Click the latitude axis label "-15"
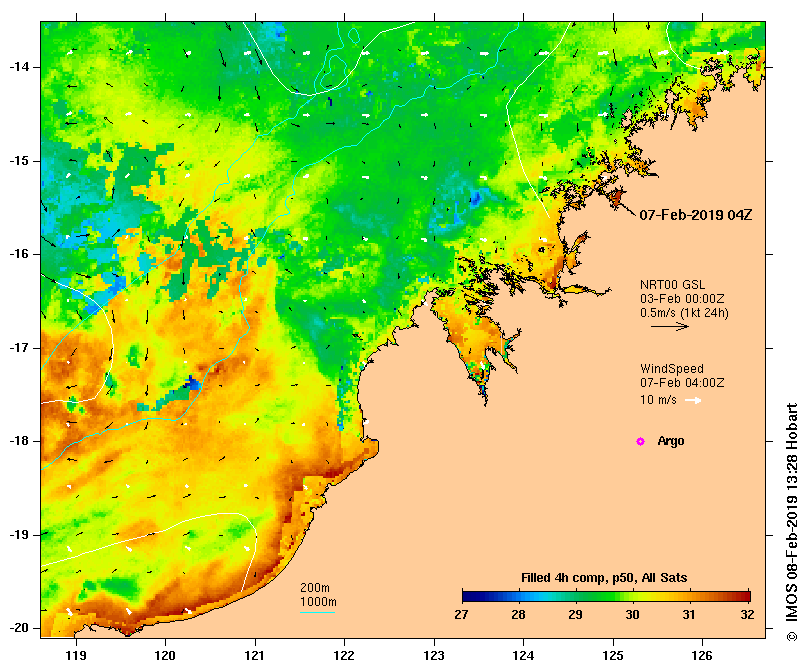The height and width of the screenshot is (672, 809). coord(19,161)
